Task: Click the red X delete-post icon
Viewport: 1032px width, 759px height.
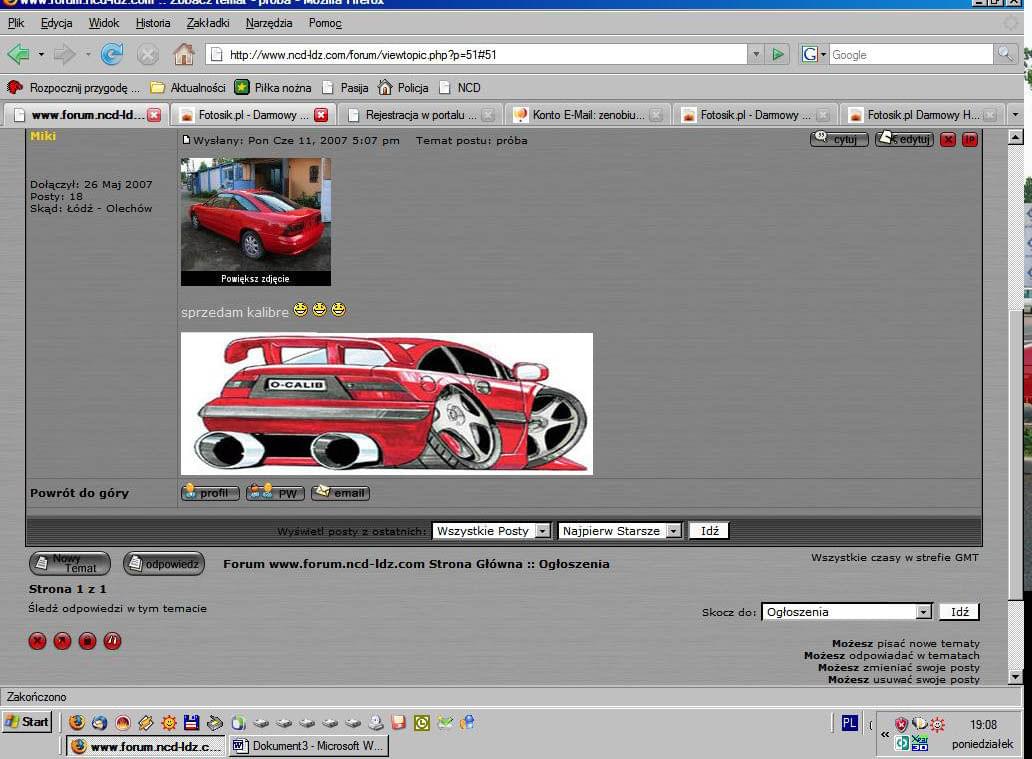Action: pos(948,140)
